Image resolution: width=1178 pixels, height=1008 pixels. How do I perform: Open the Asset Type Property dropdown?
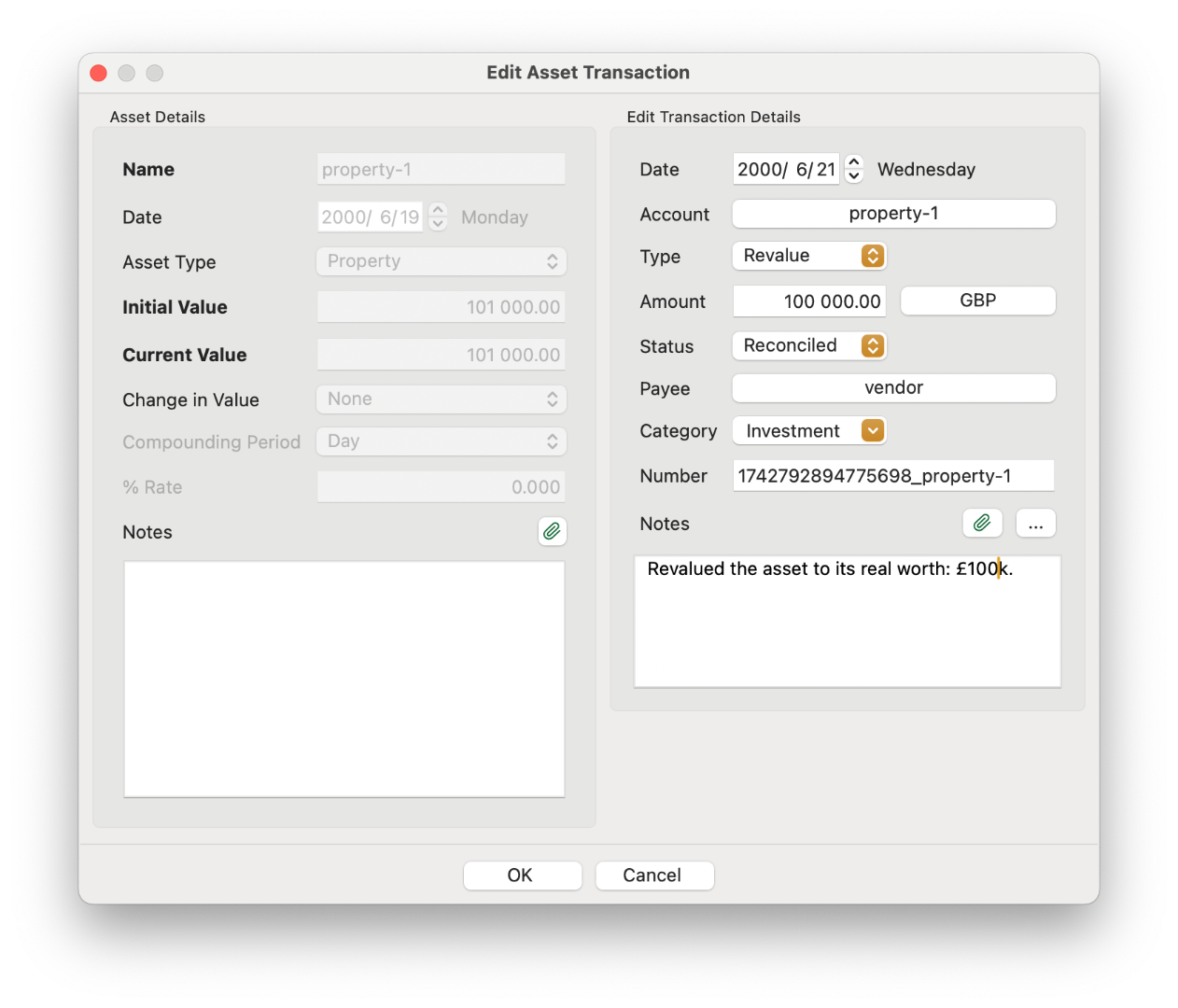pos(441,261)
